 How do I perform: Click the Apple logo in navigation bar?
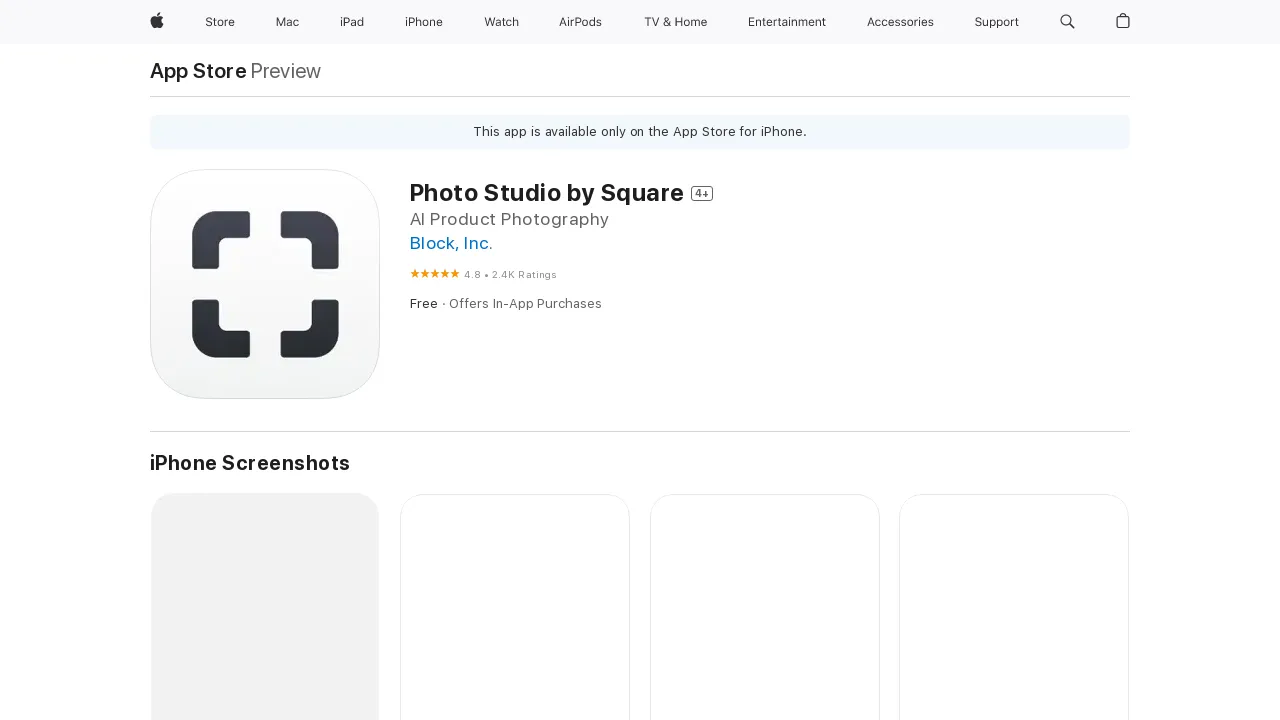point(156,22)
